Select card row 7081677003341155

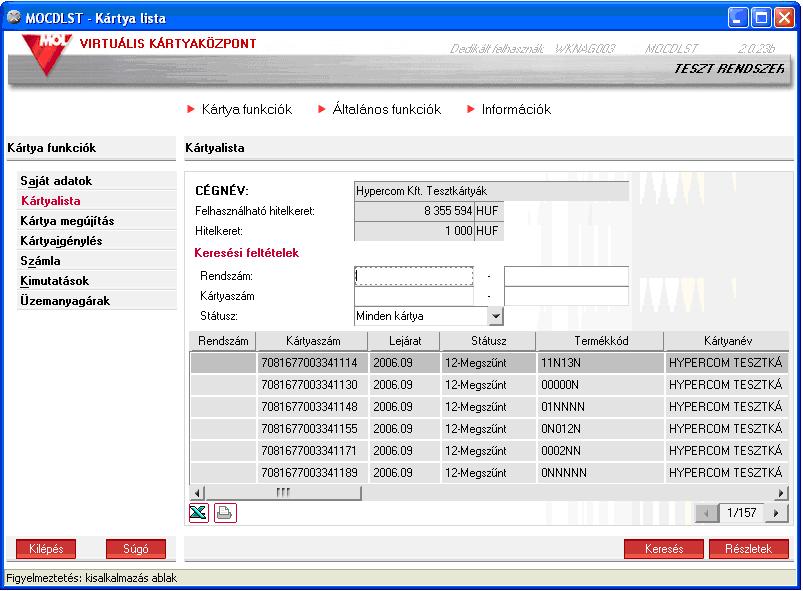(x=489, y=429)
